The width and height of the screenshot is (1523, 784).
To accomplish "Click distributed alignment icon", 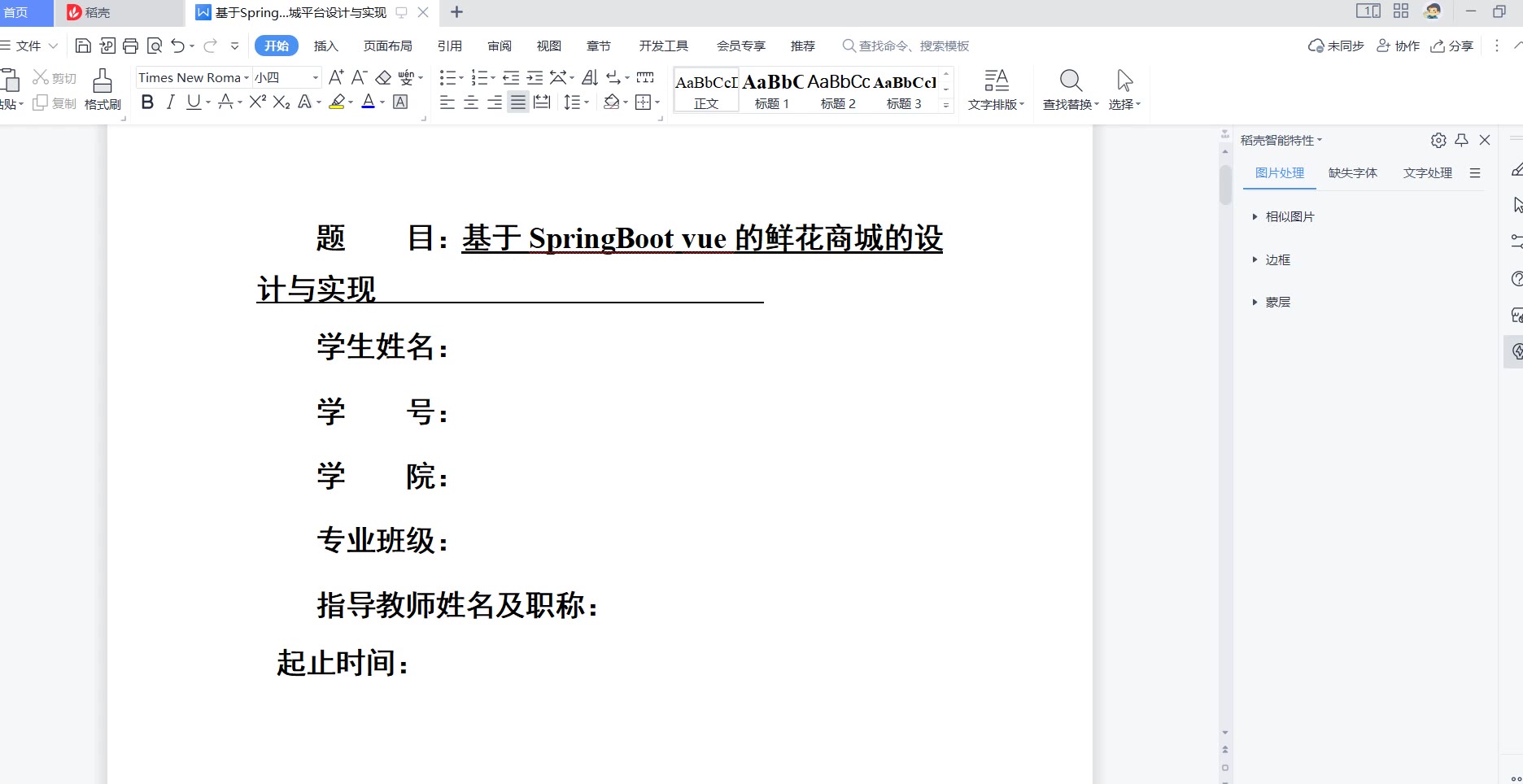I will tap(542, 102).
